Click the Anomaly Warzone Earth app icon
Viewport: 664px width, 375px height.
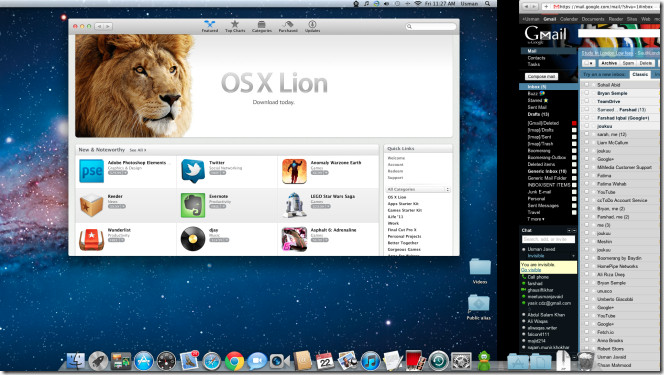pos(294,171)
